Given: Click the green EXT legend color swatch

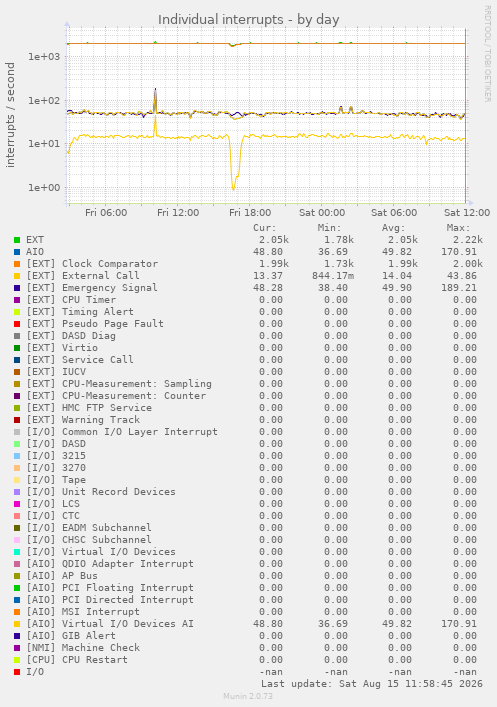Looking at the screenshot, I should coord(17,240).
